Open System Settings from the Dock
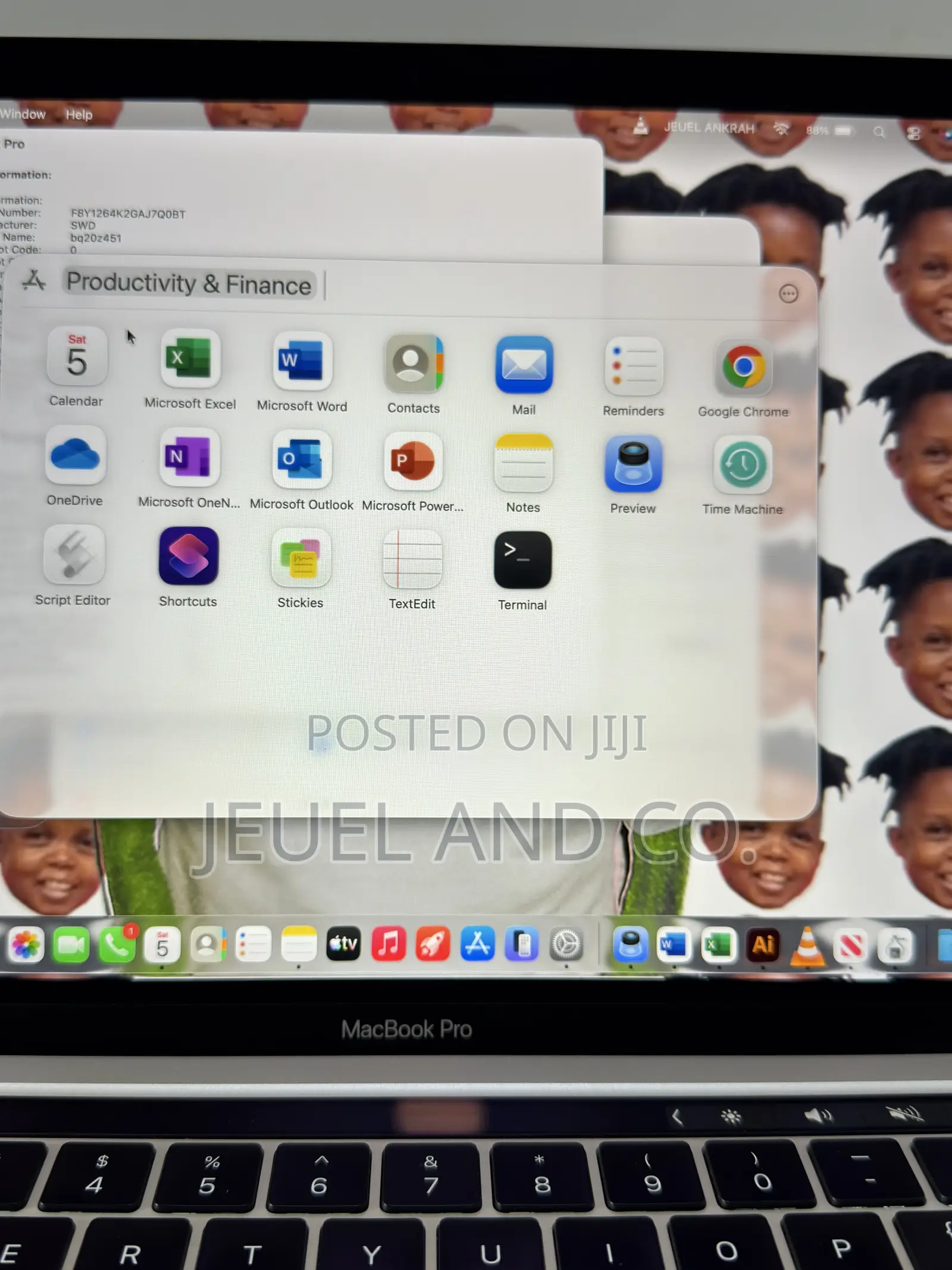The image size is (952, 1270). click(x=566, y=944)
